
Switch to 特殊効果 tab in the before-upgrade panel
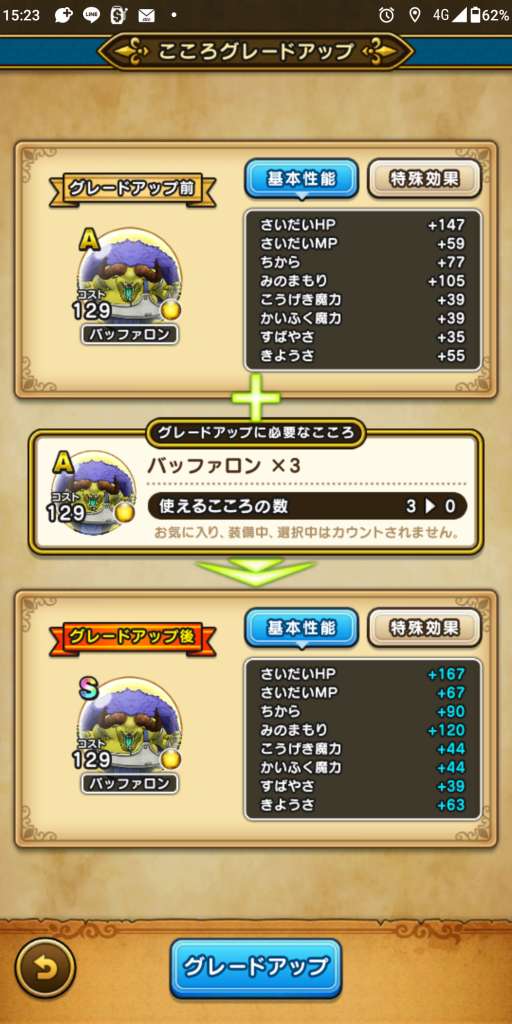click(424, 178)
